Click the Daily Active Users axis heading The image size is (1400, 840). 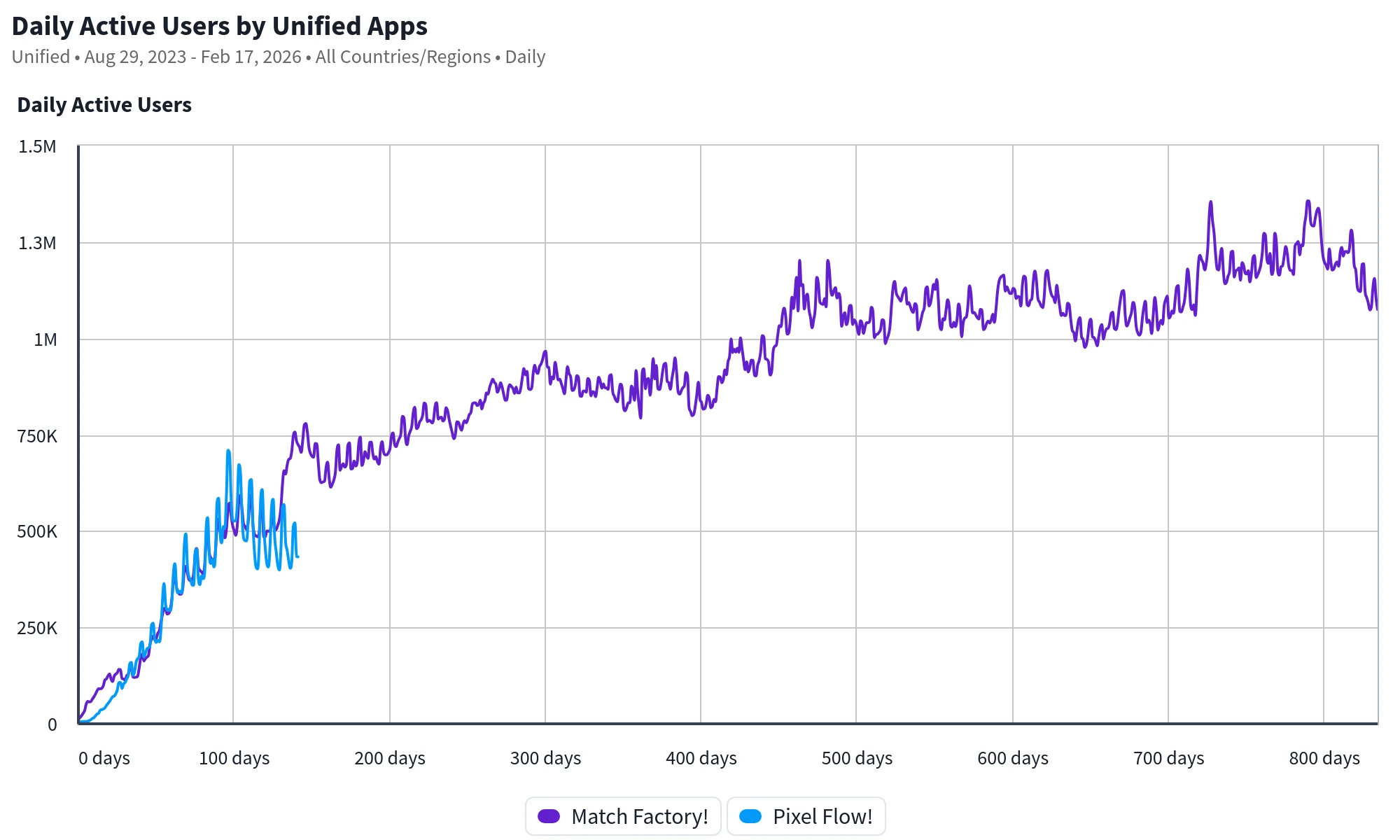[104, 105]
